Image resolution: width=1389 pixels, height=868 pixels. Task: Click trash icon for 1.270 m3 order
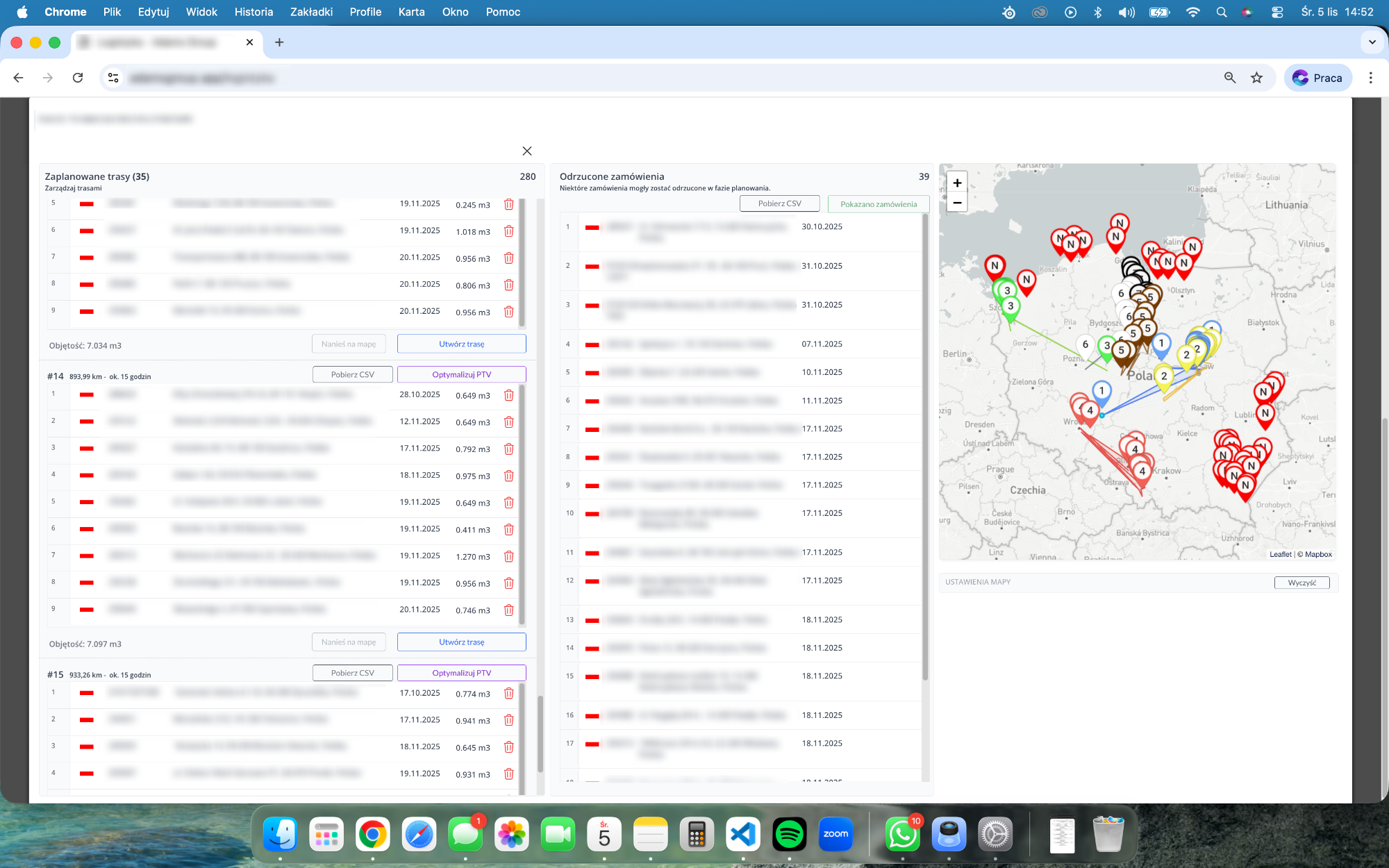coord(508,556)
